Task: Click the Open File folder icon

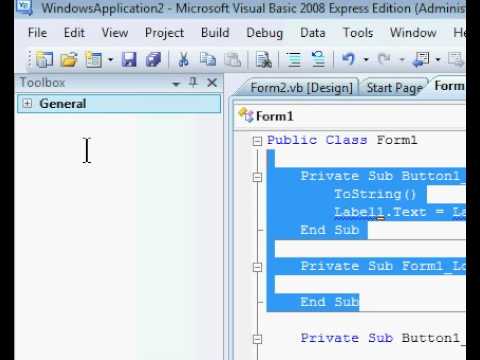Action: pos(69,60)
